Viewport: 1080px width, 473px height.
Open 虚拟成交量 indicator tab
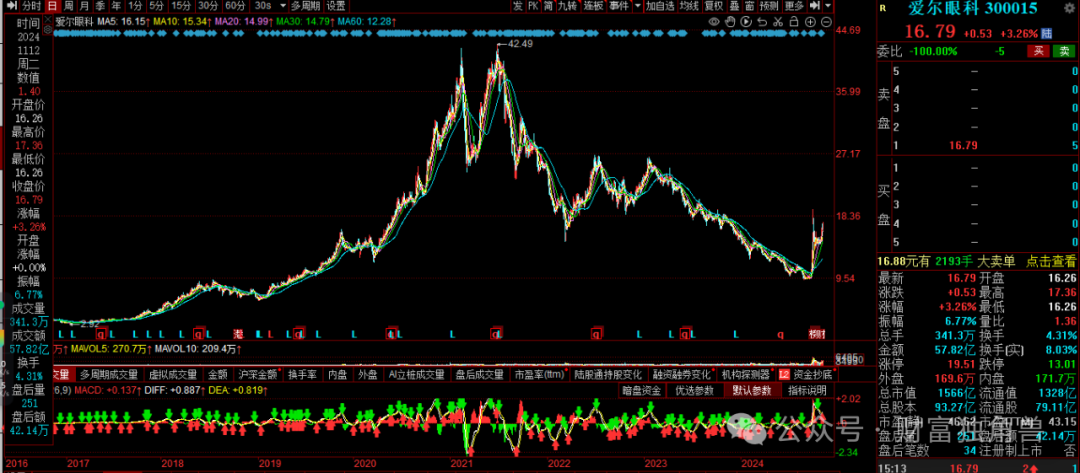tap(173, 375)
